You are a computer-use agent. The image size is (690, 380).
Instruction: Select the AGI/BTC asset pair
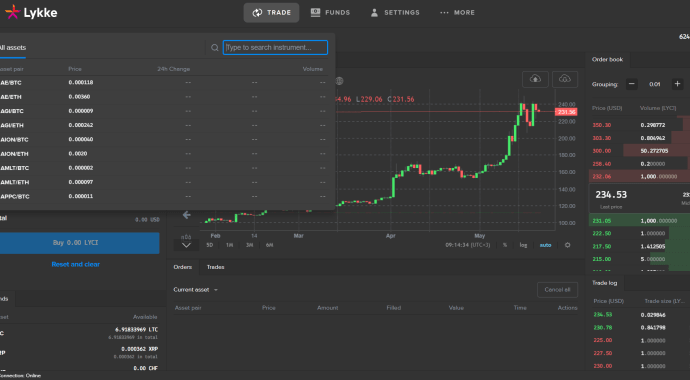[x=164, y=111]
